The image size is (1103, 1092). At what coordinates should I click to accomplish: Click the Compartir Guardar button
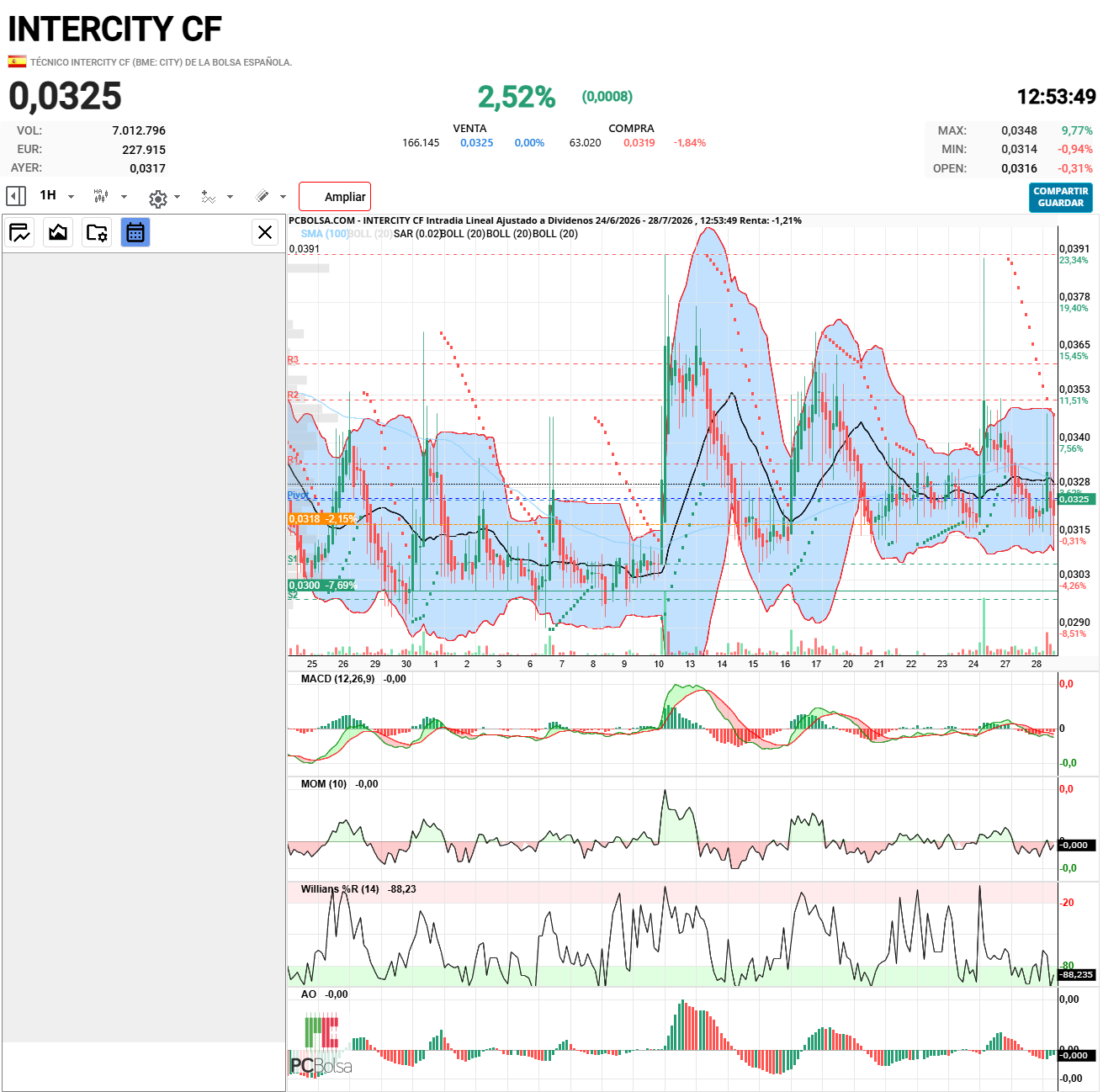(1061, 197)
